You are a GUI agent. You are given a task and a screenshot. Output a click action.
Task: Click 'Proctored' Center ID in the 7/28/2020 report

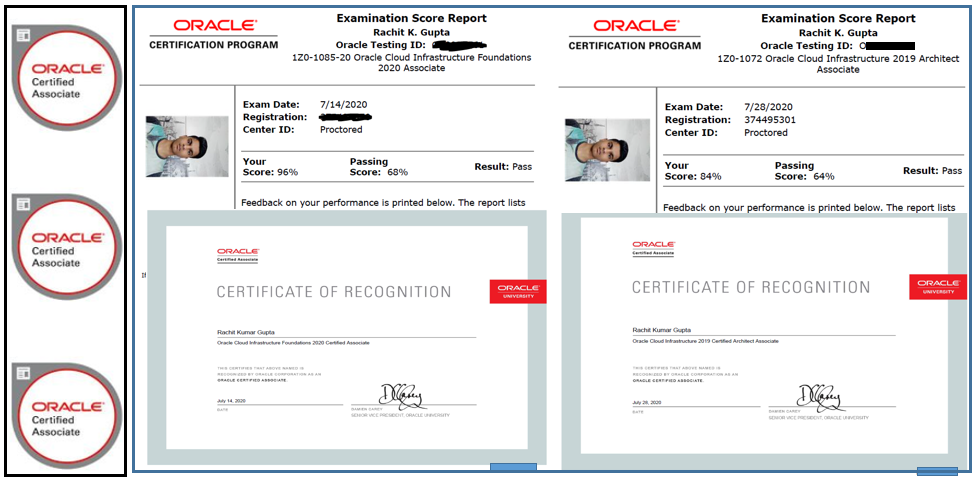pos(766,133)
